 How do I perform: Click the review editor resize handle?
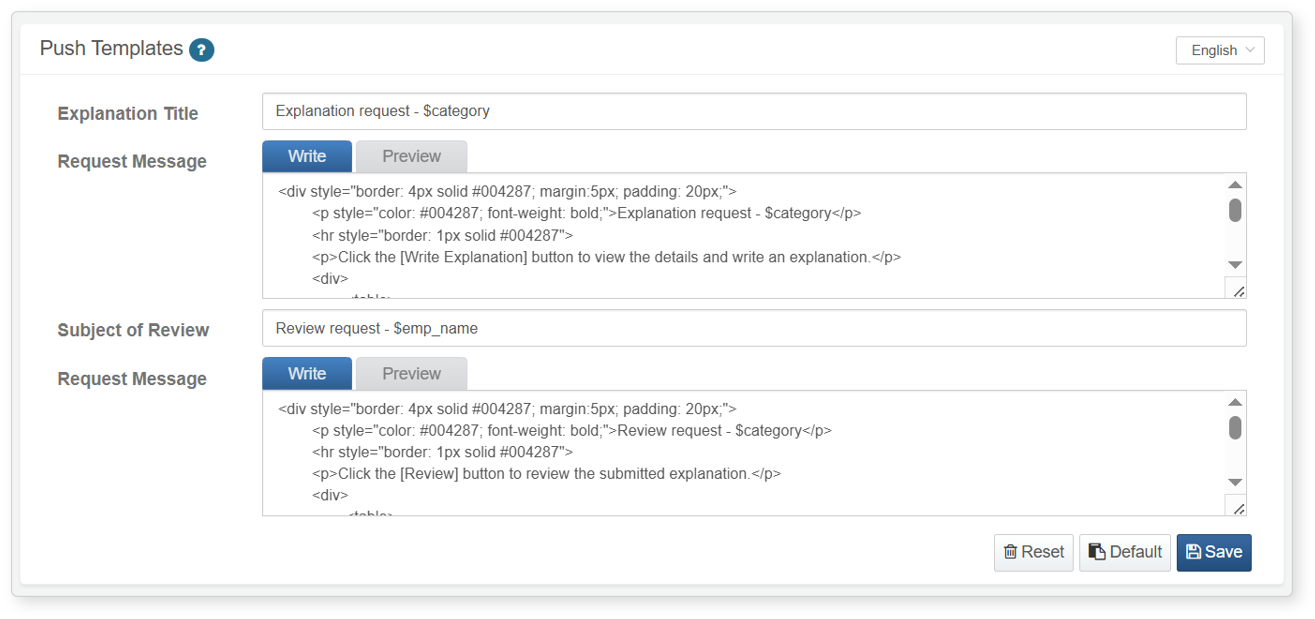tap(1236, 505)
